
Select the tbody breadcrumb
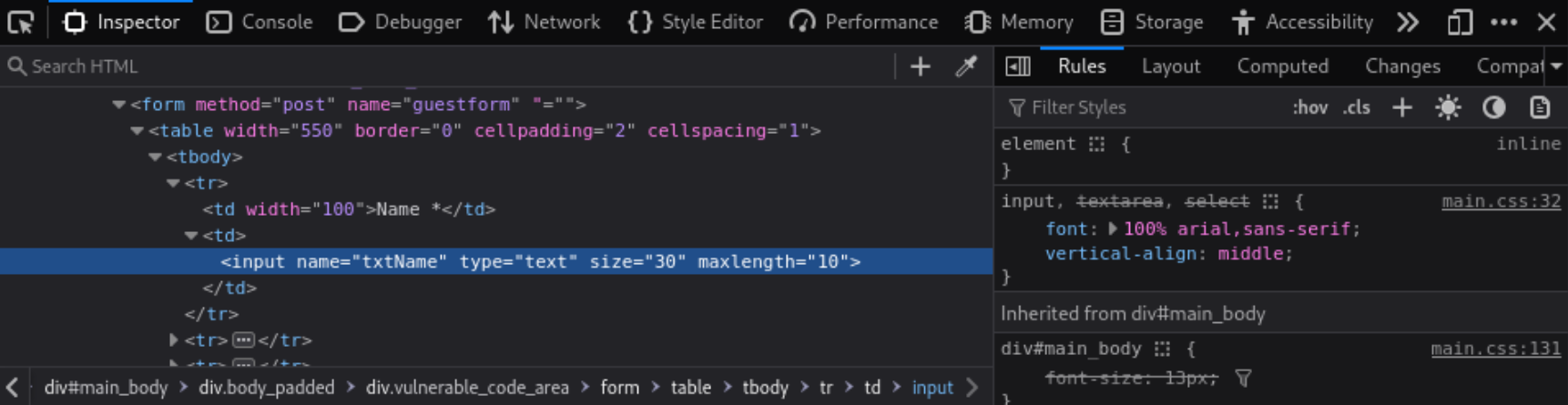(x=765, y=388)
